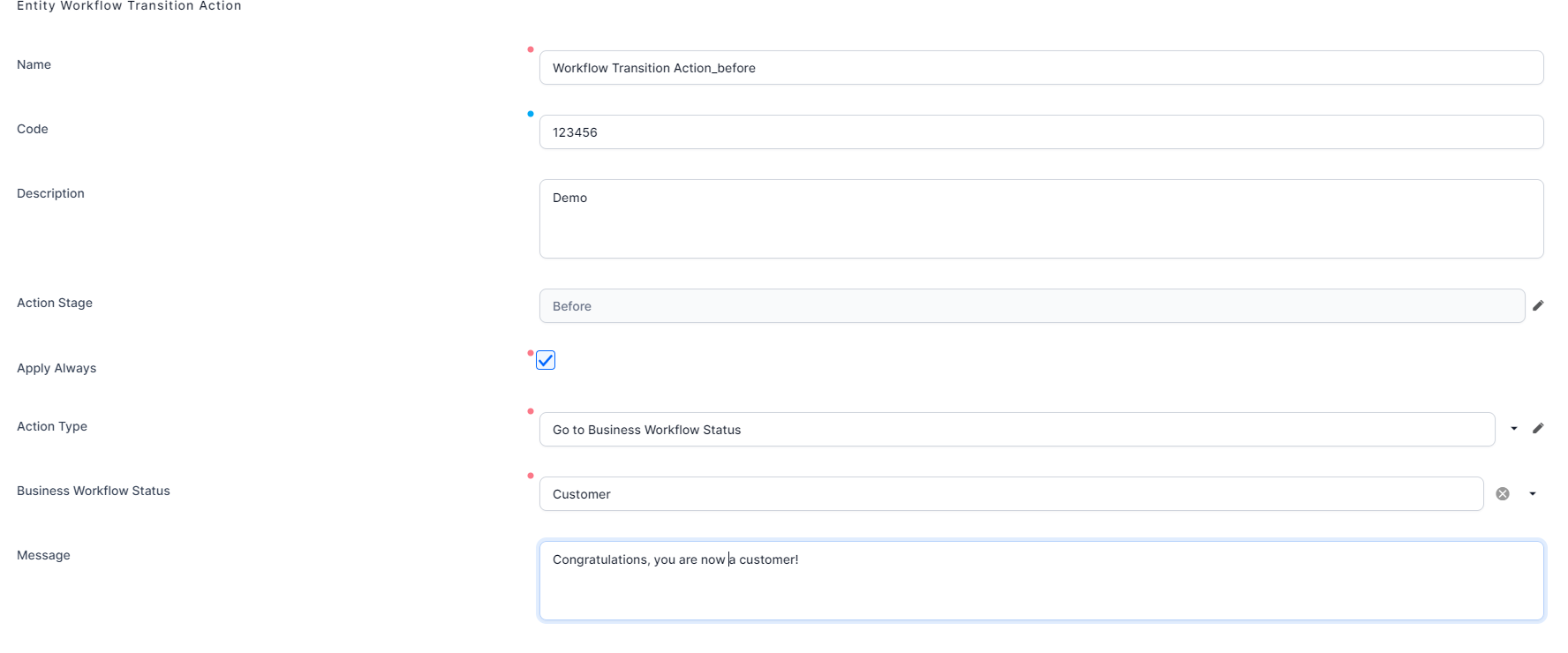Image resolution: width=1568 pixels, height=653 pixels.
Task: Click the Description text area containing Demo
Action: click(x=1042, y=219)
